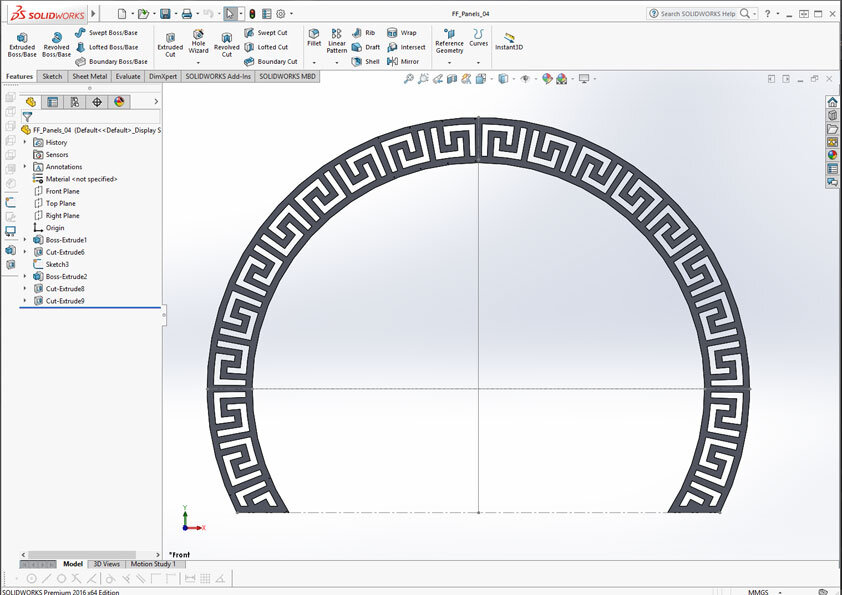Expand the SOLIDWORKS menu arrow beside the logo
The image size is (842, 595).
pos(93,13)
